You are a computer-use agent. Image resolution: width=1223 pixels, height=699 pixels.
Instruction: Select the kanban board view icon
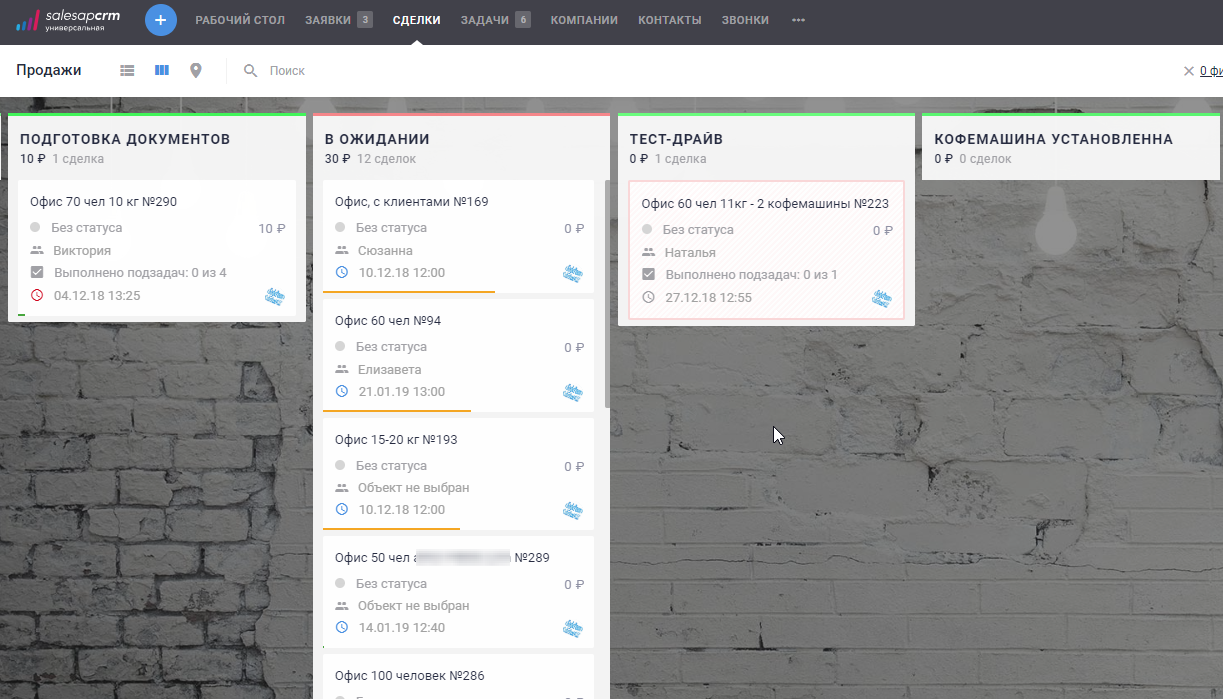pyautogui.click(x=162, y=71)
